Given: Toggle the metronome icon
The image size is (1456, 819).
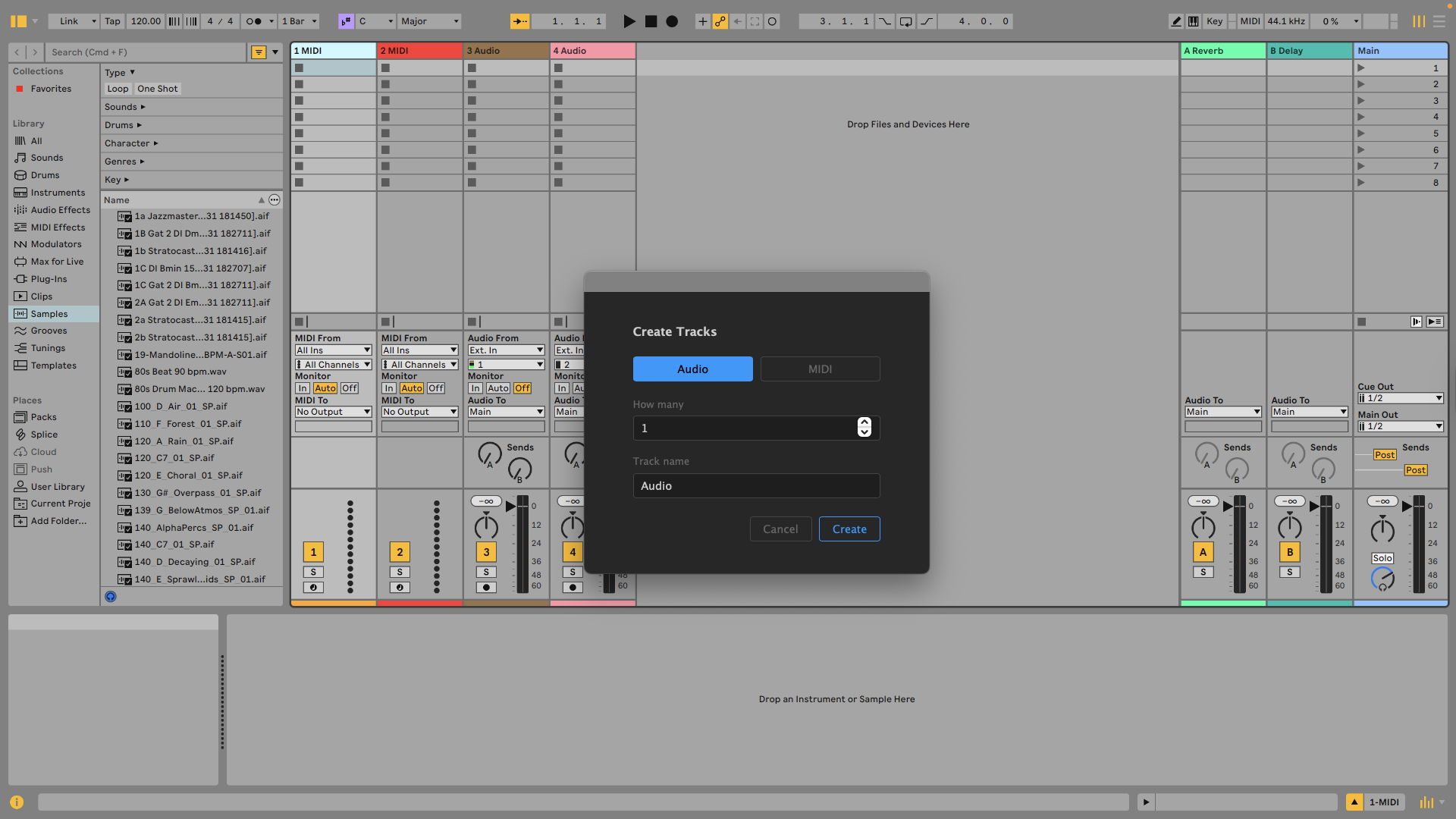Looking at the screenshot, I should [x=254, y=21].
